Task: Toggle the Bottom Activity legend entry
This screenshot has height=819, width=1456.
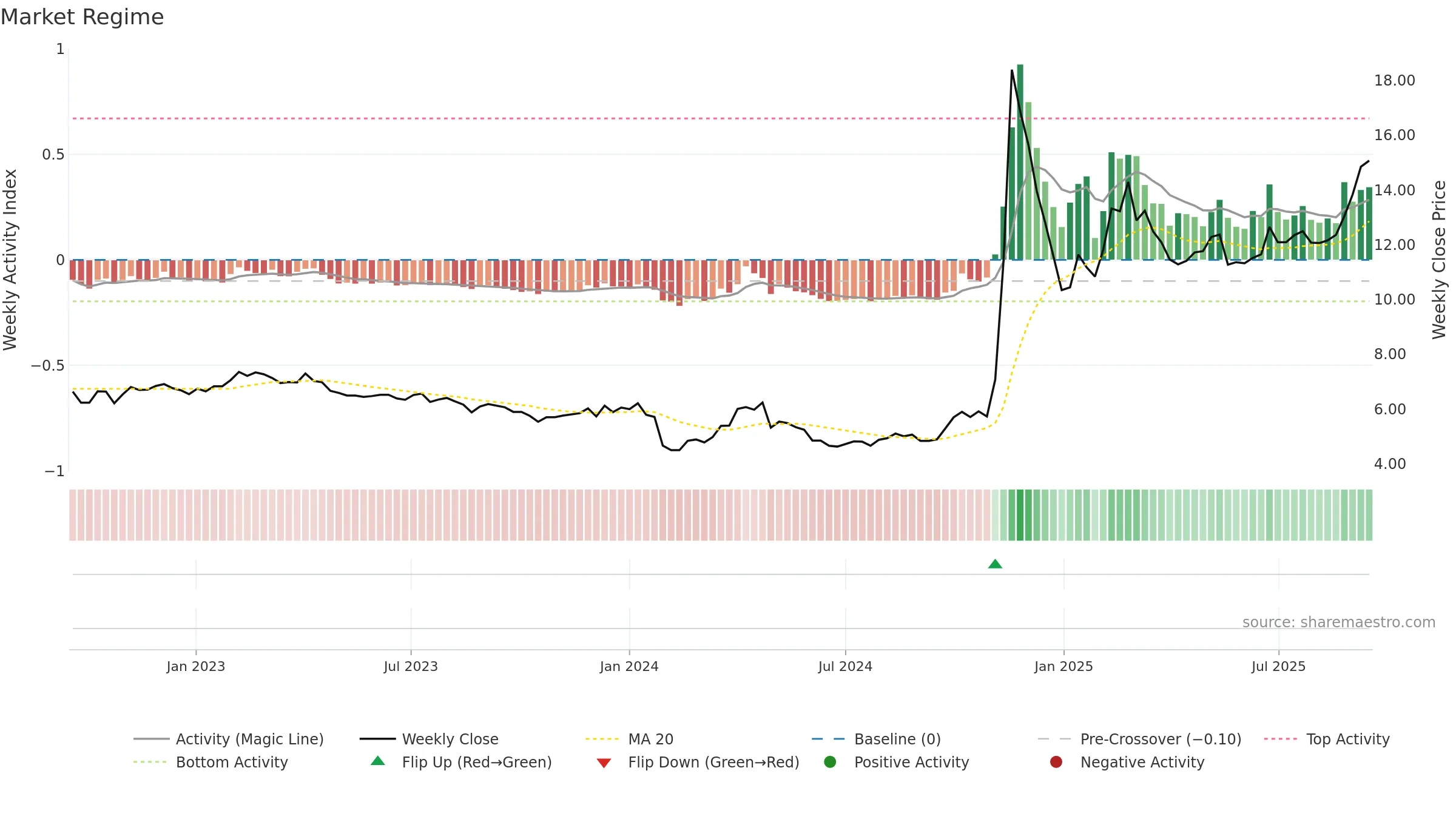Action: click(x=211, y=762)
